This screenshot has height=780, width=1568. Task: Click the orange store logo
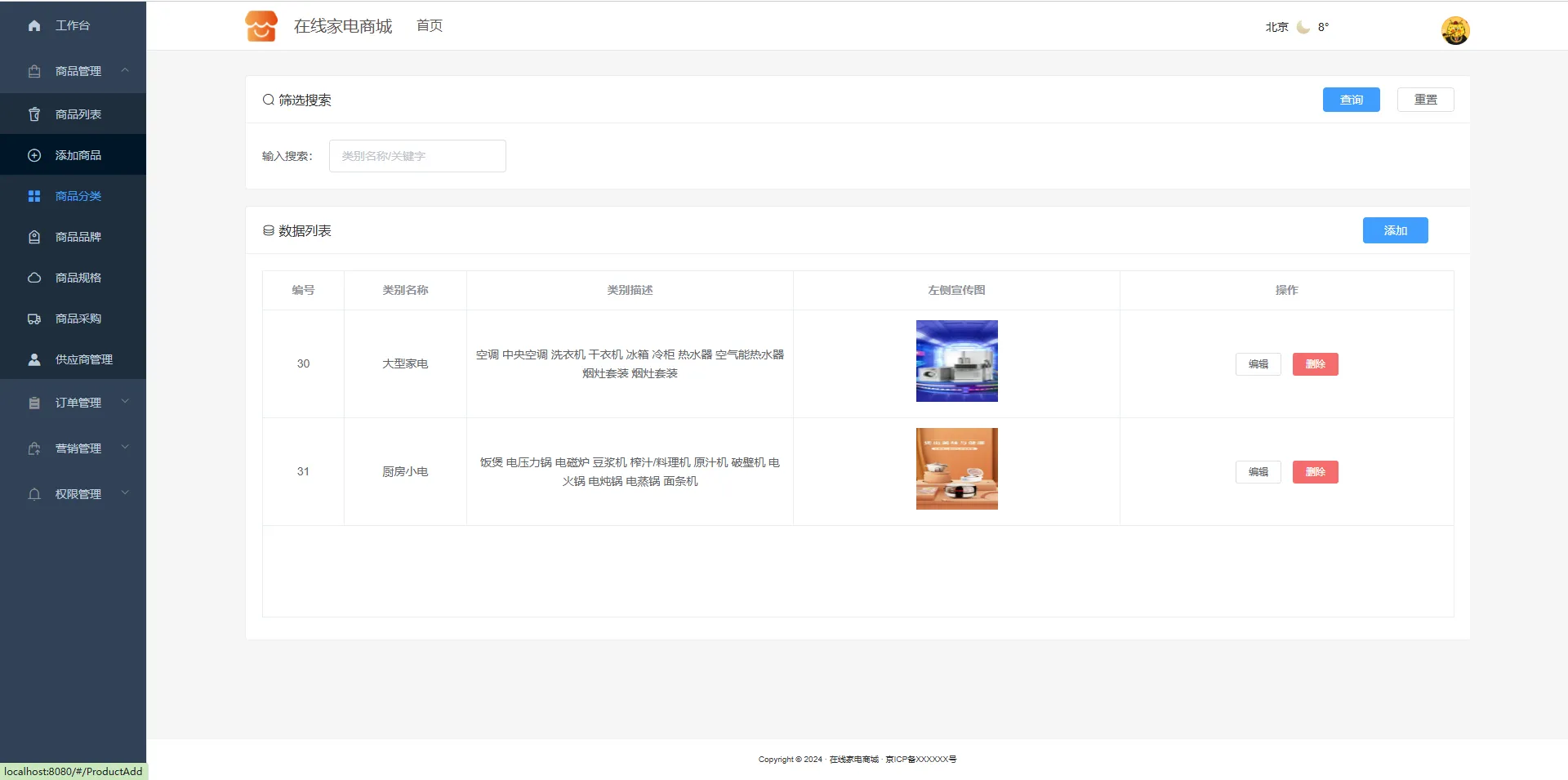(261, 26)
